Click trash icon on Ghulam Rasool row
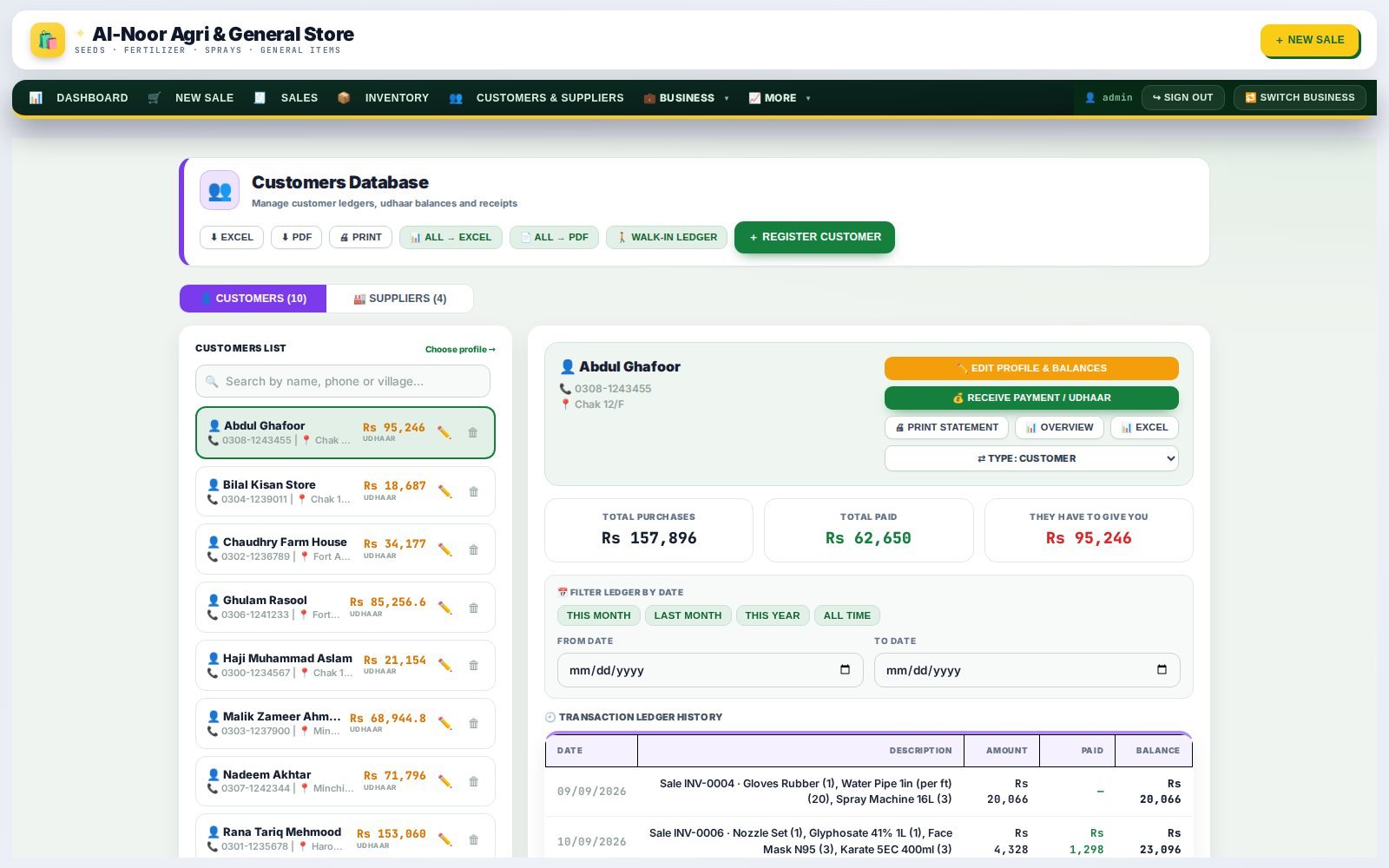Screen dimensions: 1389x868 pos(473,608)
